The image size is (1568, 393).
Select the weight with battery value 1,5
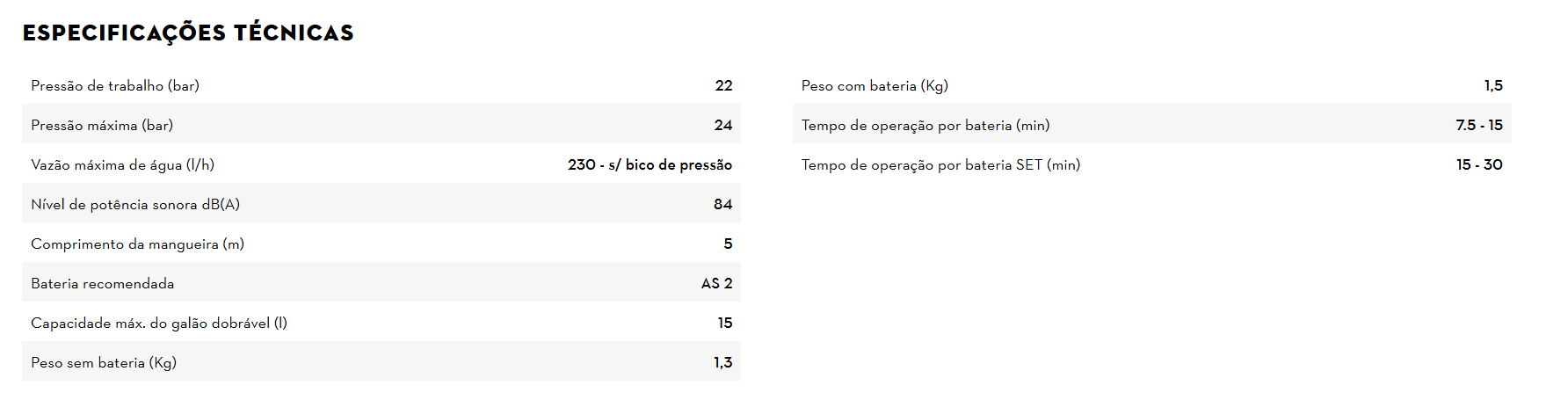(x=1493, y=86)
